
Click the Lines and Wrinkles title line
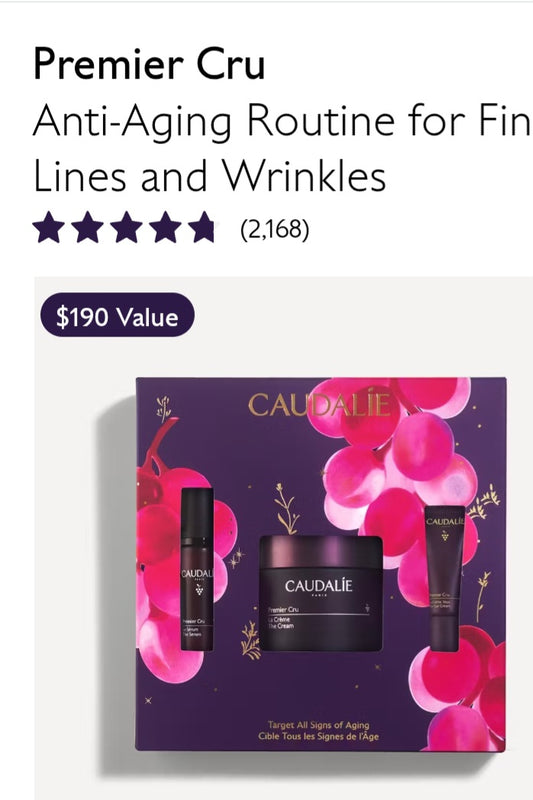209,176
